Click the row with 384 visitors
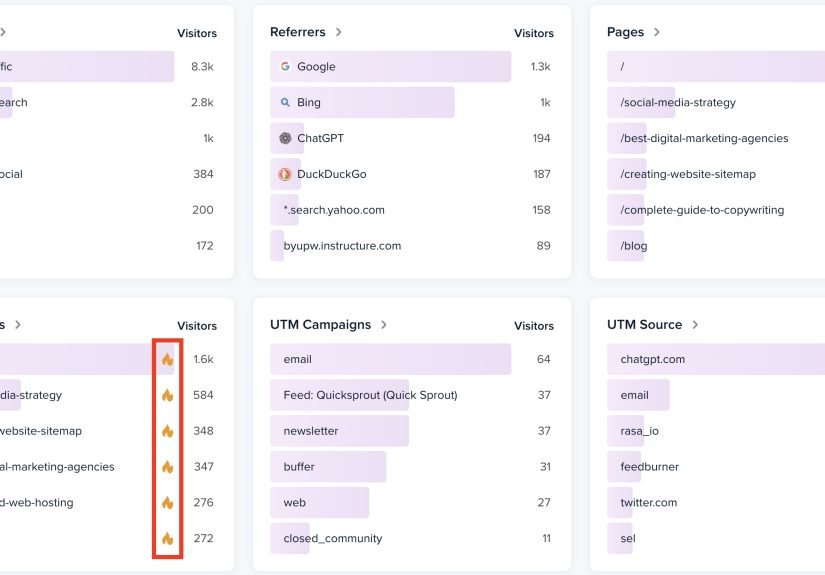825x575 pixels. [x=108, y=174]
